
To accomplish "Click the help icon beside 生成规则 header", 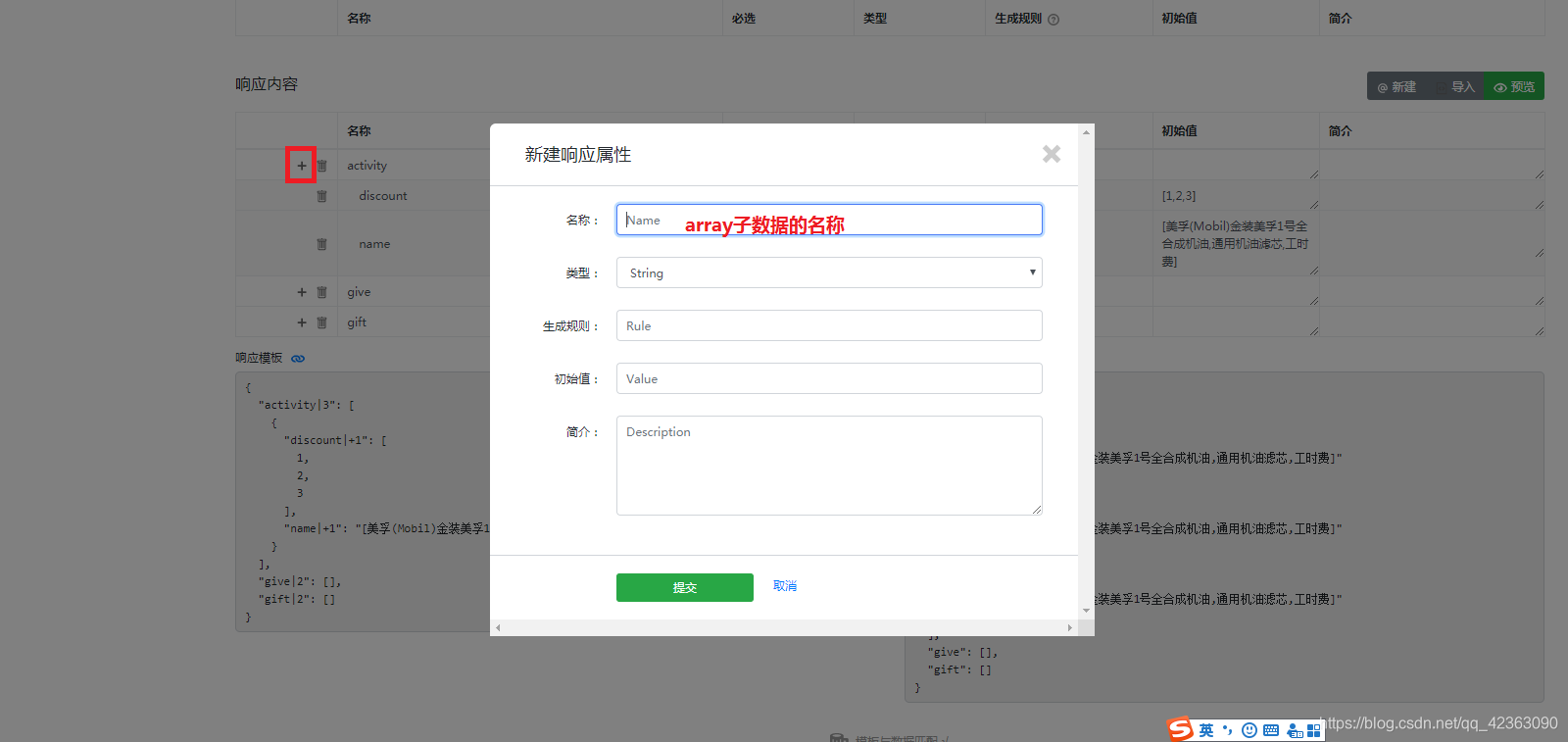I will click(x=1053, y=20).
